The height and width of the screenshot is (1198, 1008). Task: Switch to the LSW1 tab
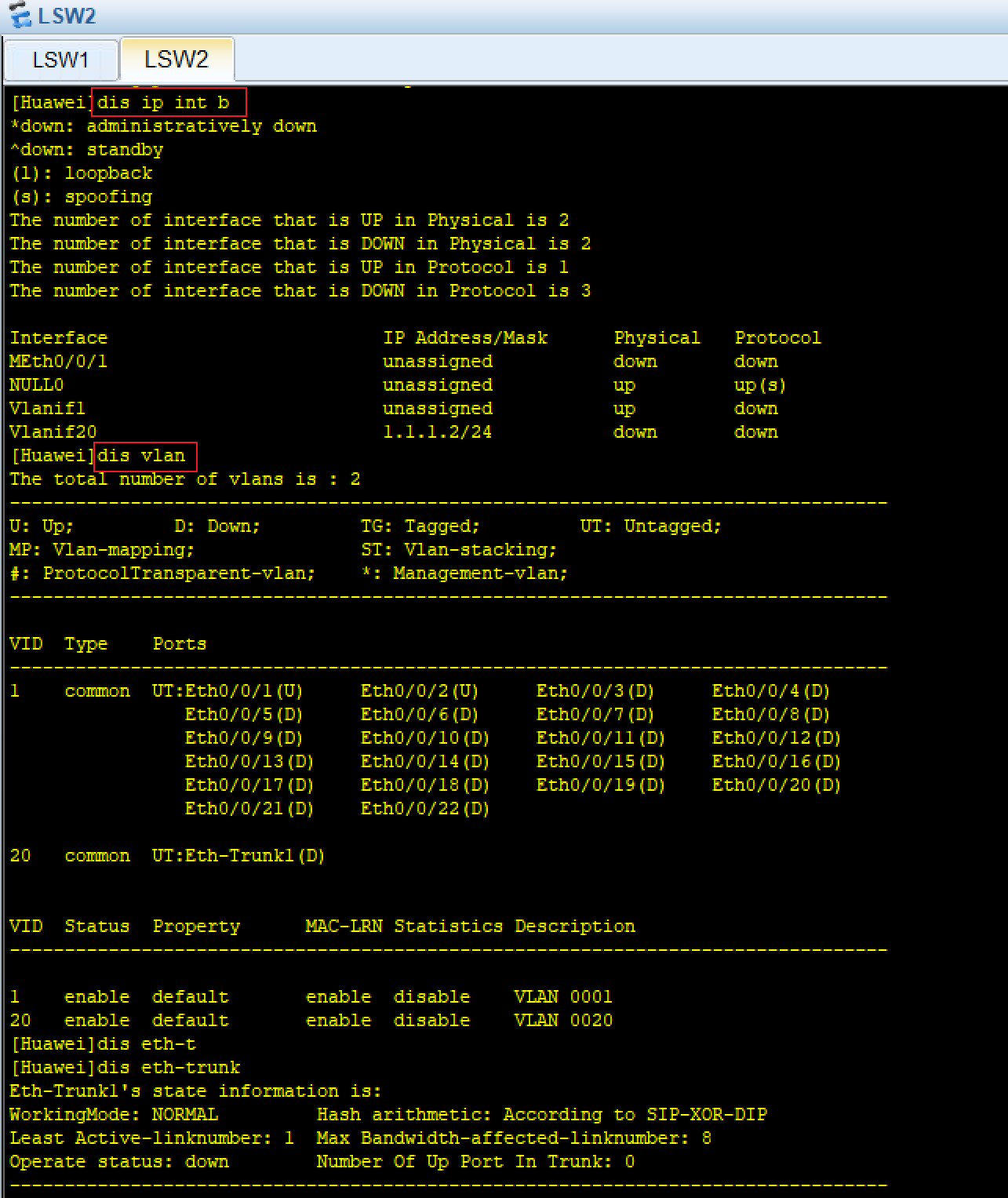coord(60,60)
